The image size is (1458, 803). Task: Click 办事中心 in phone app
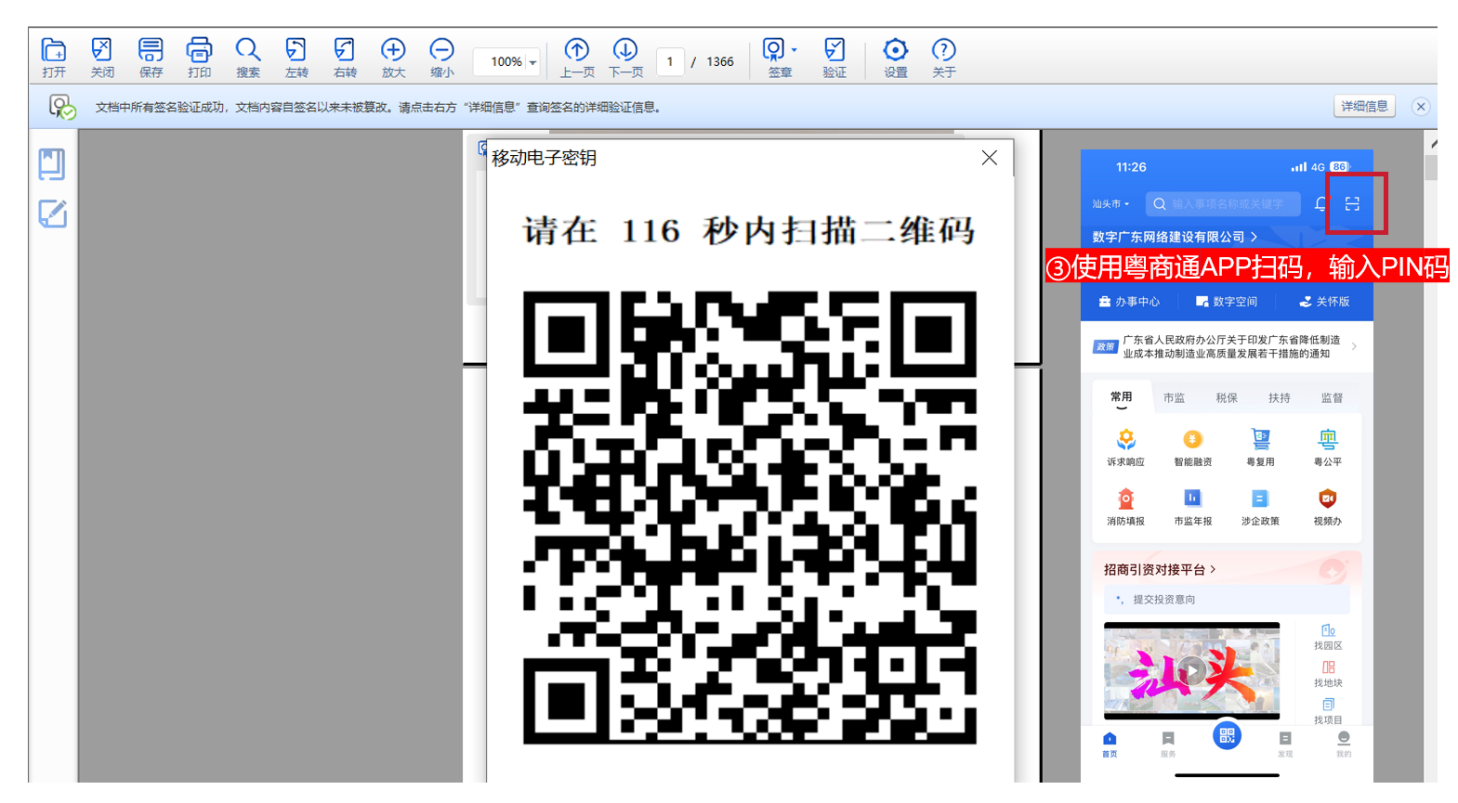1129,301
